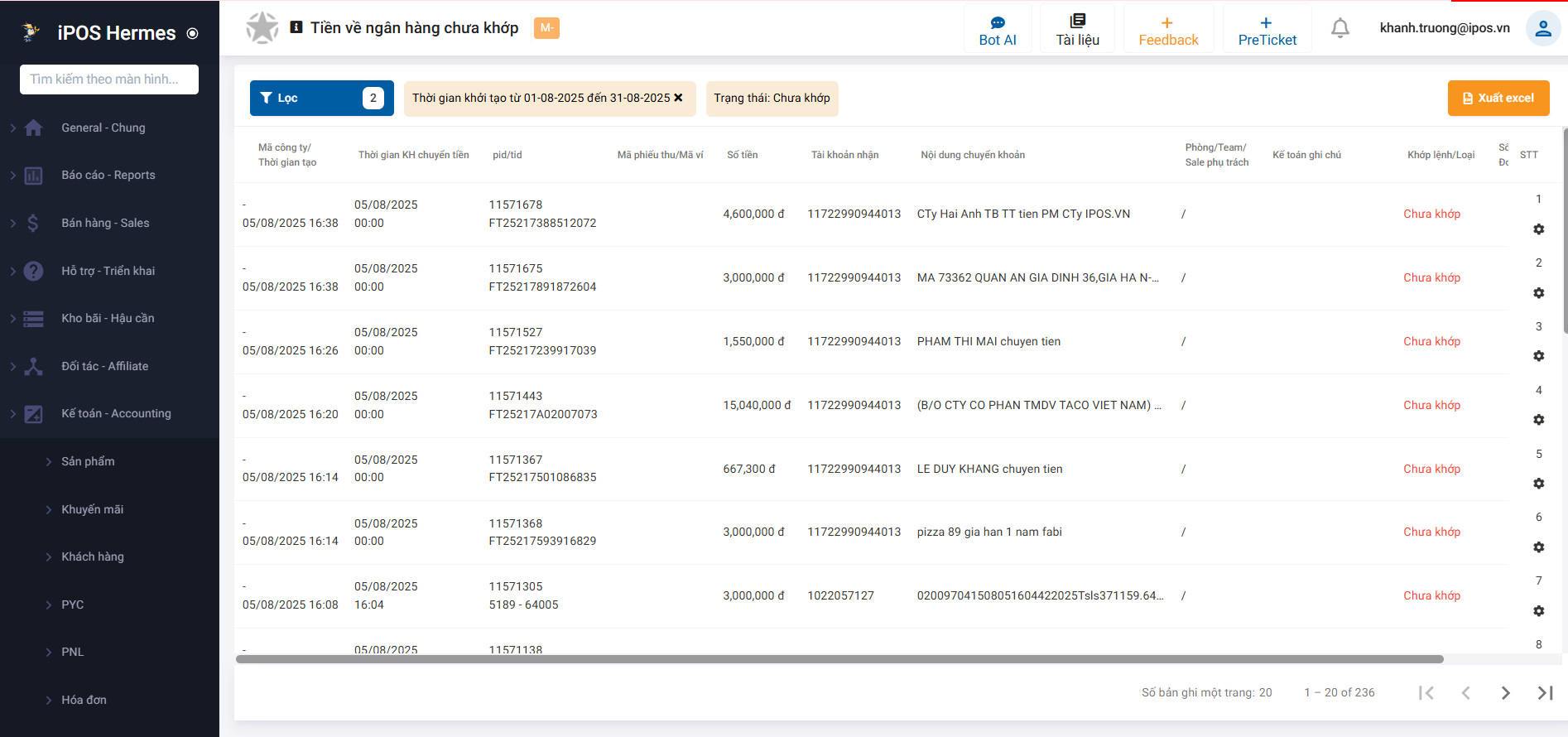This screenshot has height=737, width=1568.
Task: Expand Kho bãi - Hậu cần menu
Action: pyautogui.click(x=13, y=319)
